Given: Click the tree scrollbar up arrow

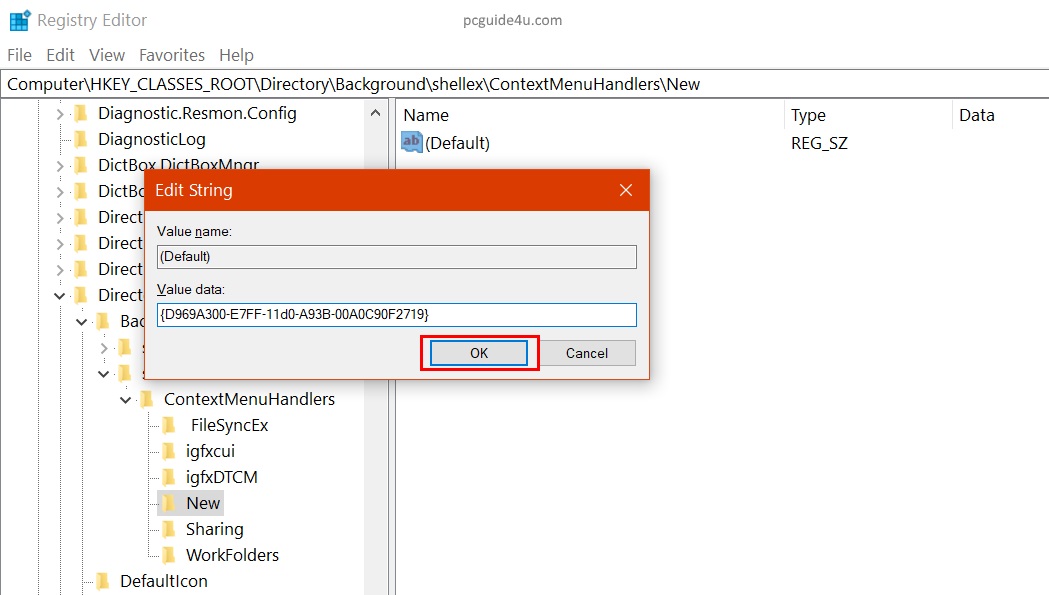Looking at the screenshot, I should point(376,113).
